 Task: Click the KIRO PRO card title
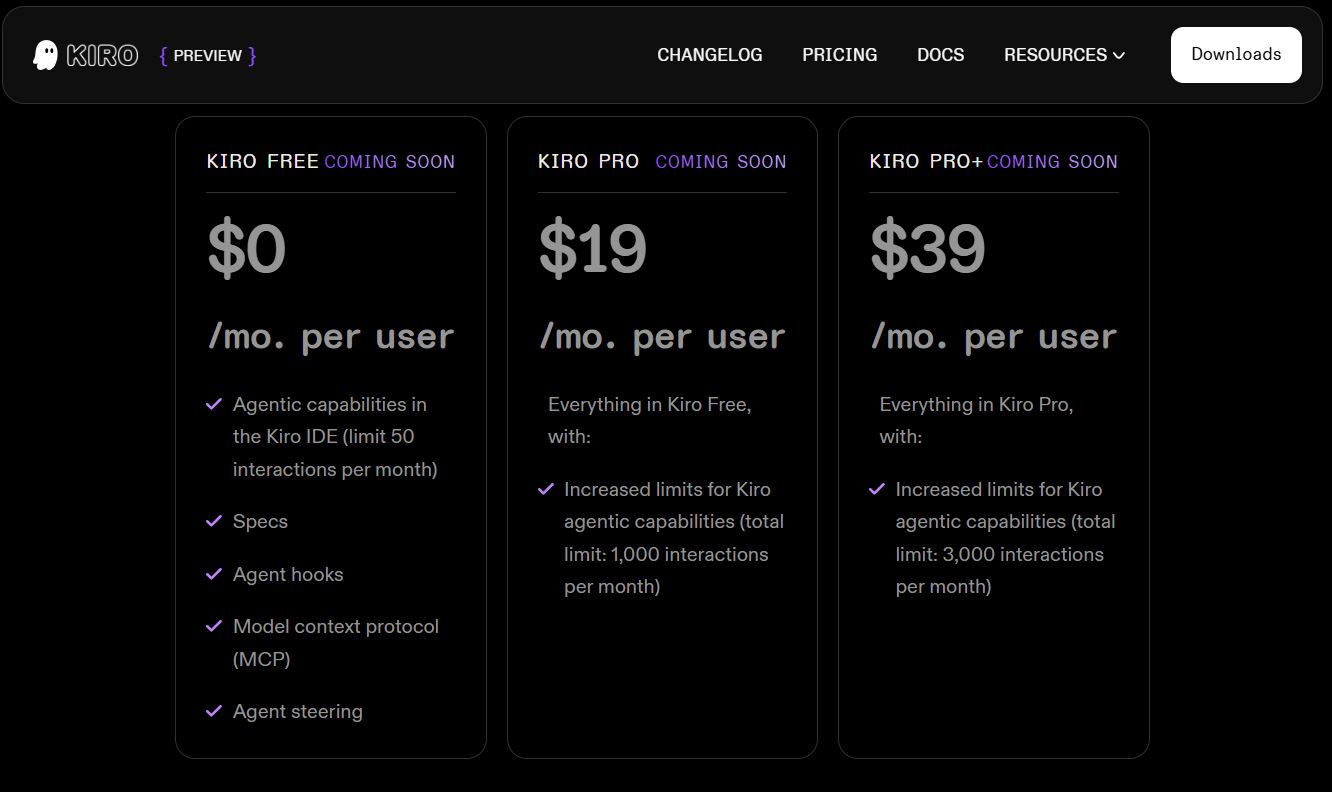588,161
